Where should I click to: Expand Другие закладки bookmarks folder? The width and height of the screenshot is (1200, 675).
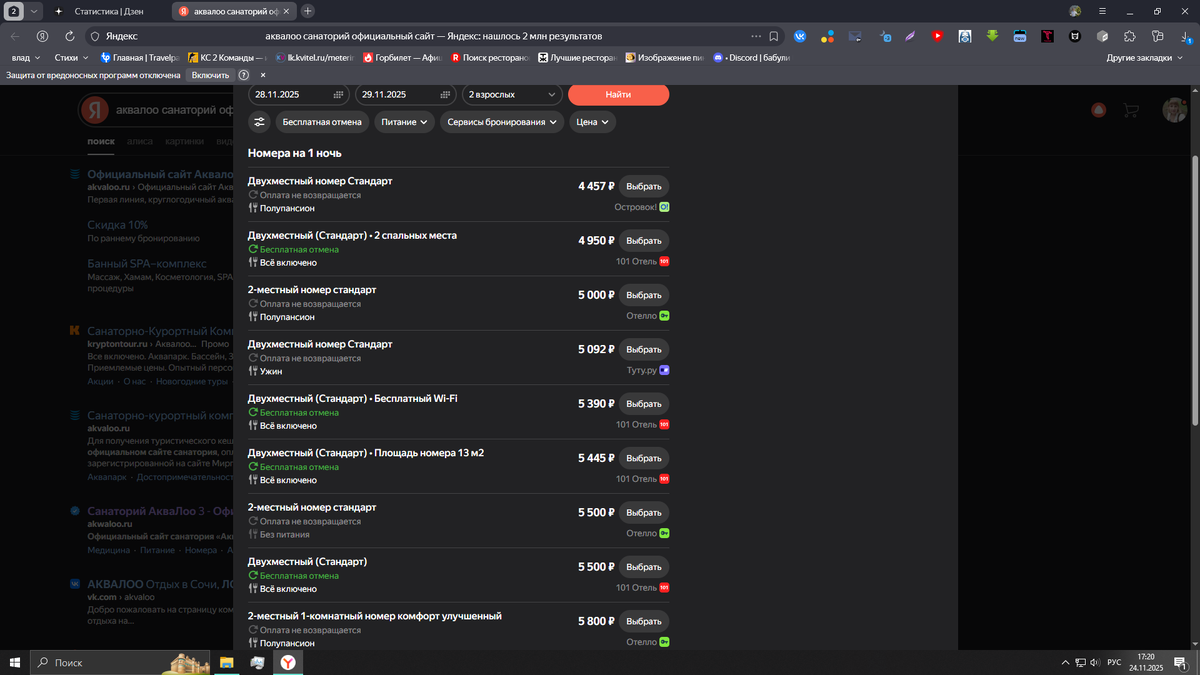pos(1144,58)
